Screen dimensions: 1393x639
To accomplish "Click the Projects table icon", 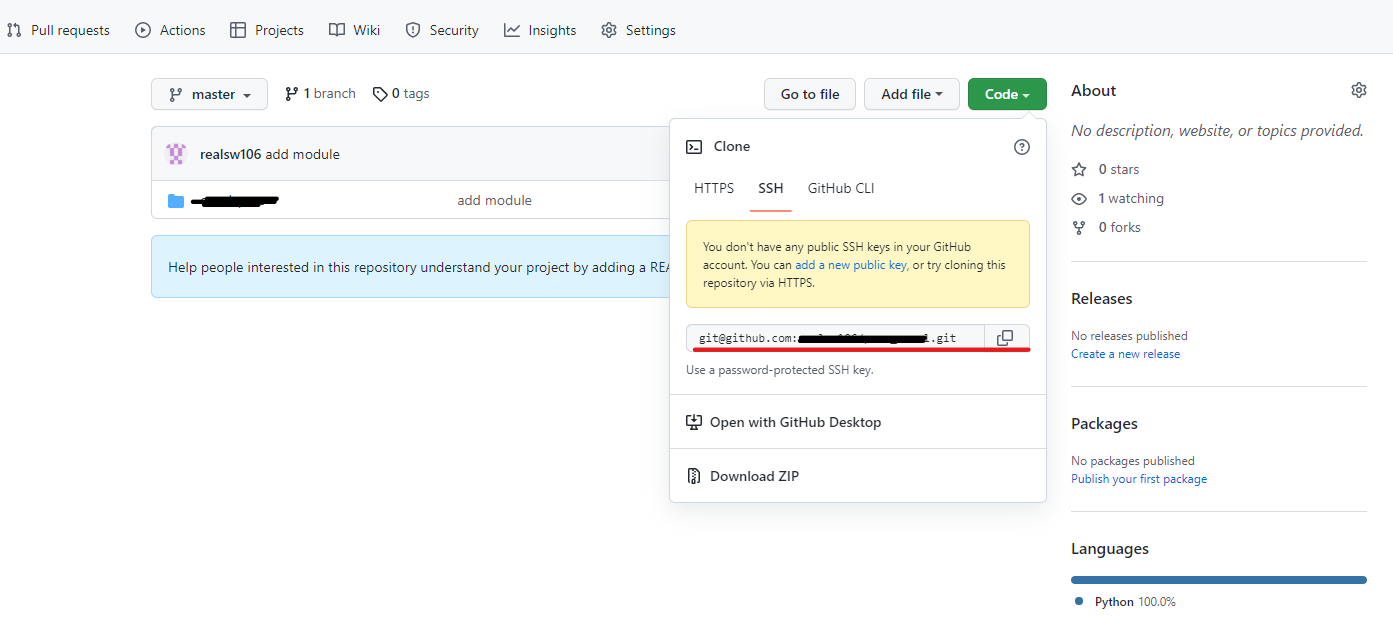I will coord(238,30).
